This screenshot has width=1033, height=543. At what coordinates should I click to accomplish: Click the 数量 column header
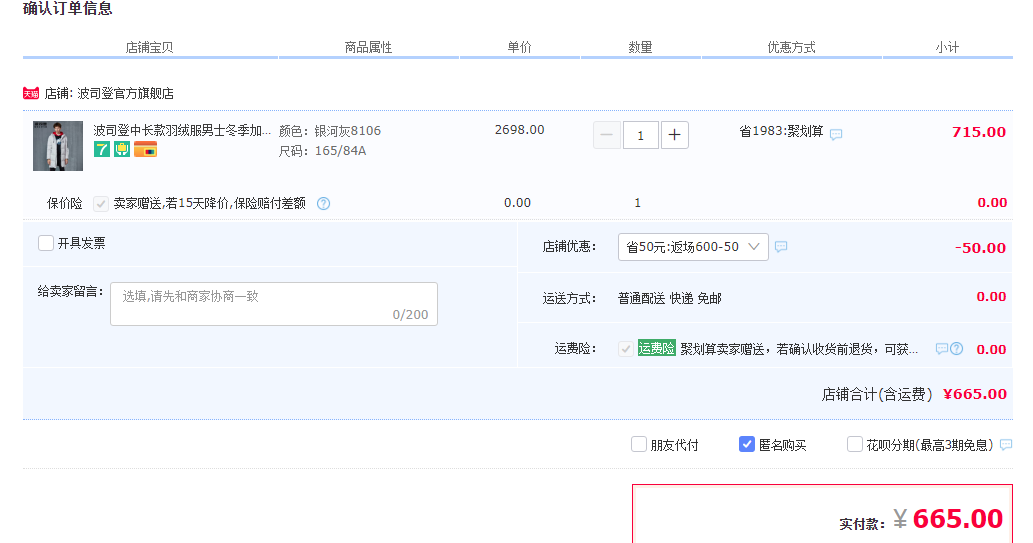tap(640, 47)
